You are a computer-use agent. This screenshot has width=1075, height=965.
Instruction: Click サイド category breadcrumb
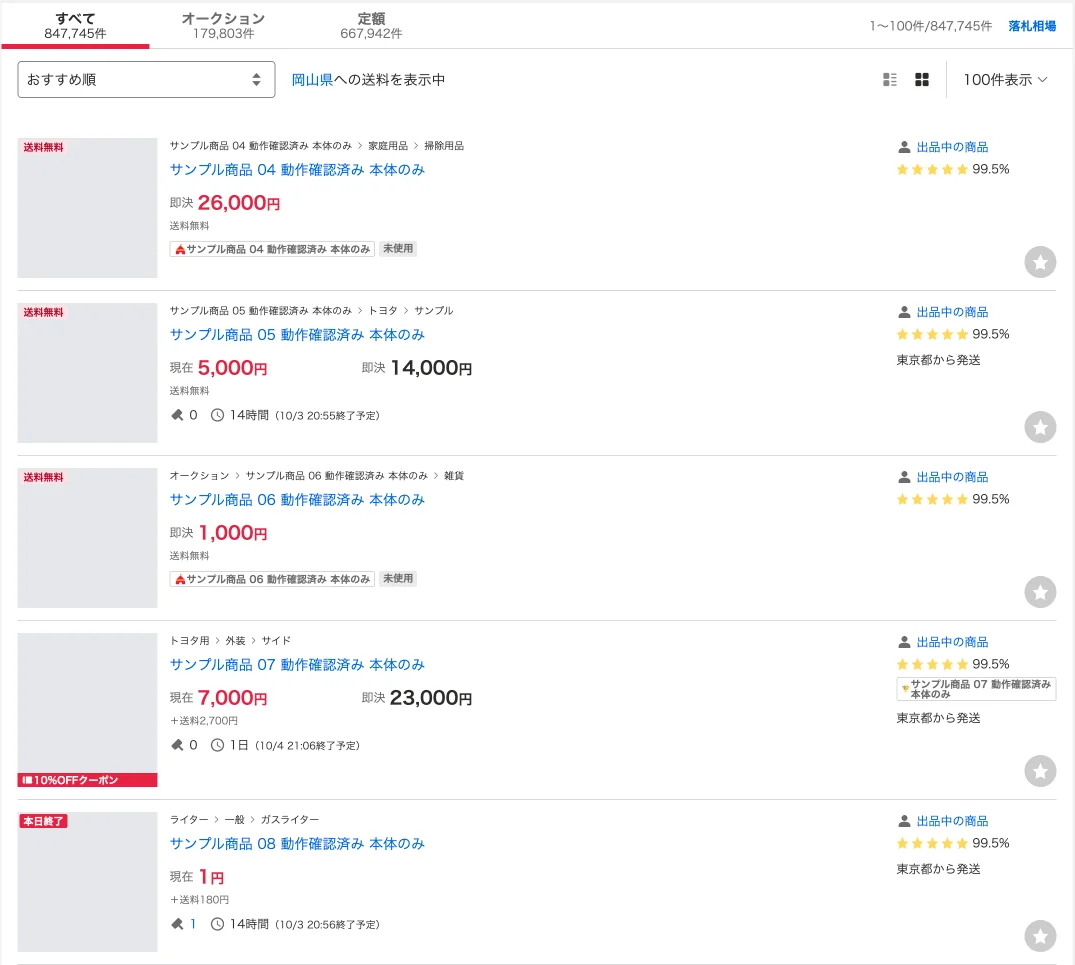point(276,641)
